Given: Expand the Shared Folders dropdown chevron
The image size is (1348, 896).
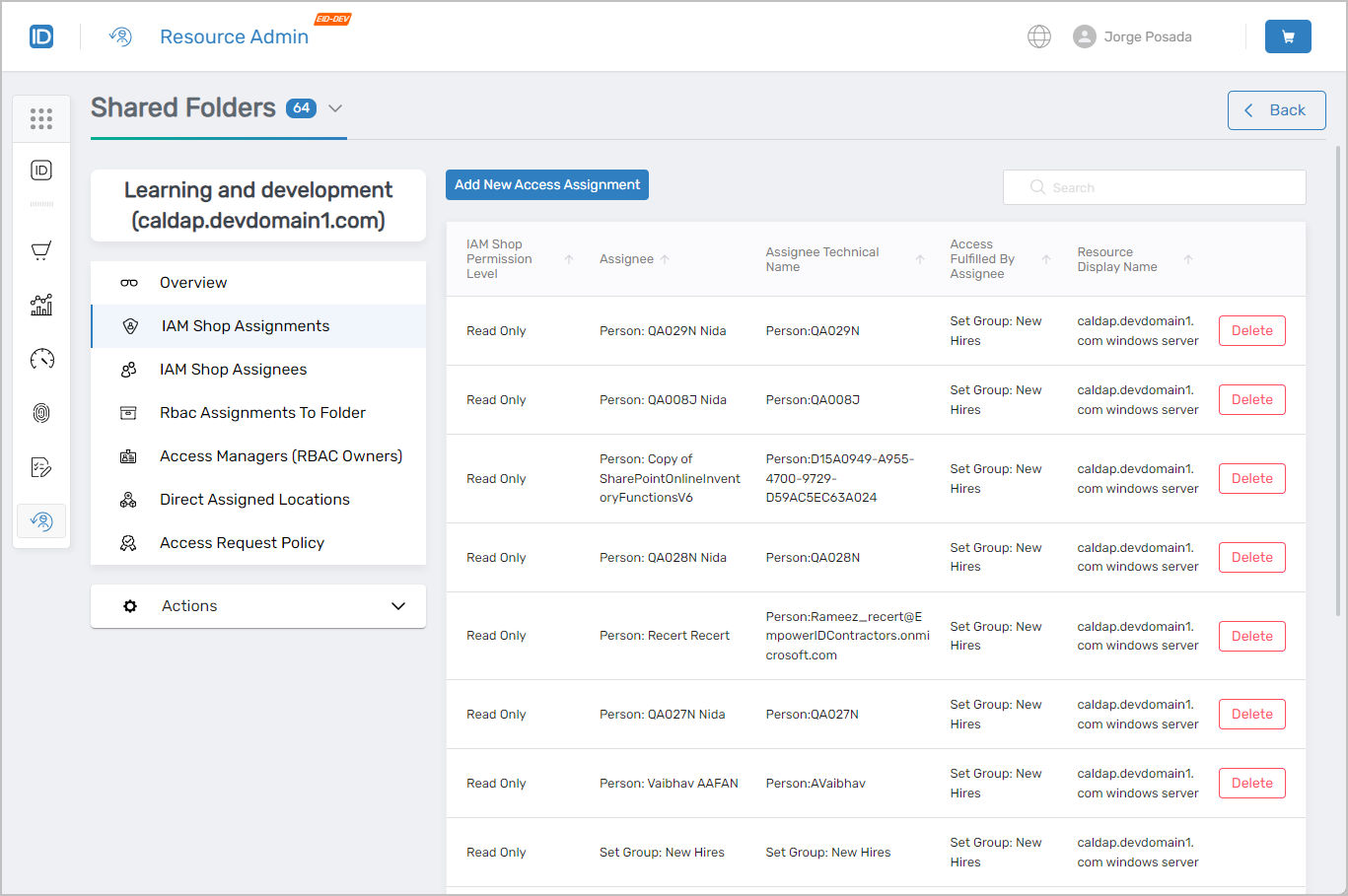Looking at the screenshot, I should click(335, 108).
